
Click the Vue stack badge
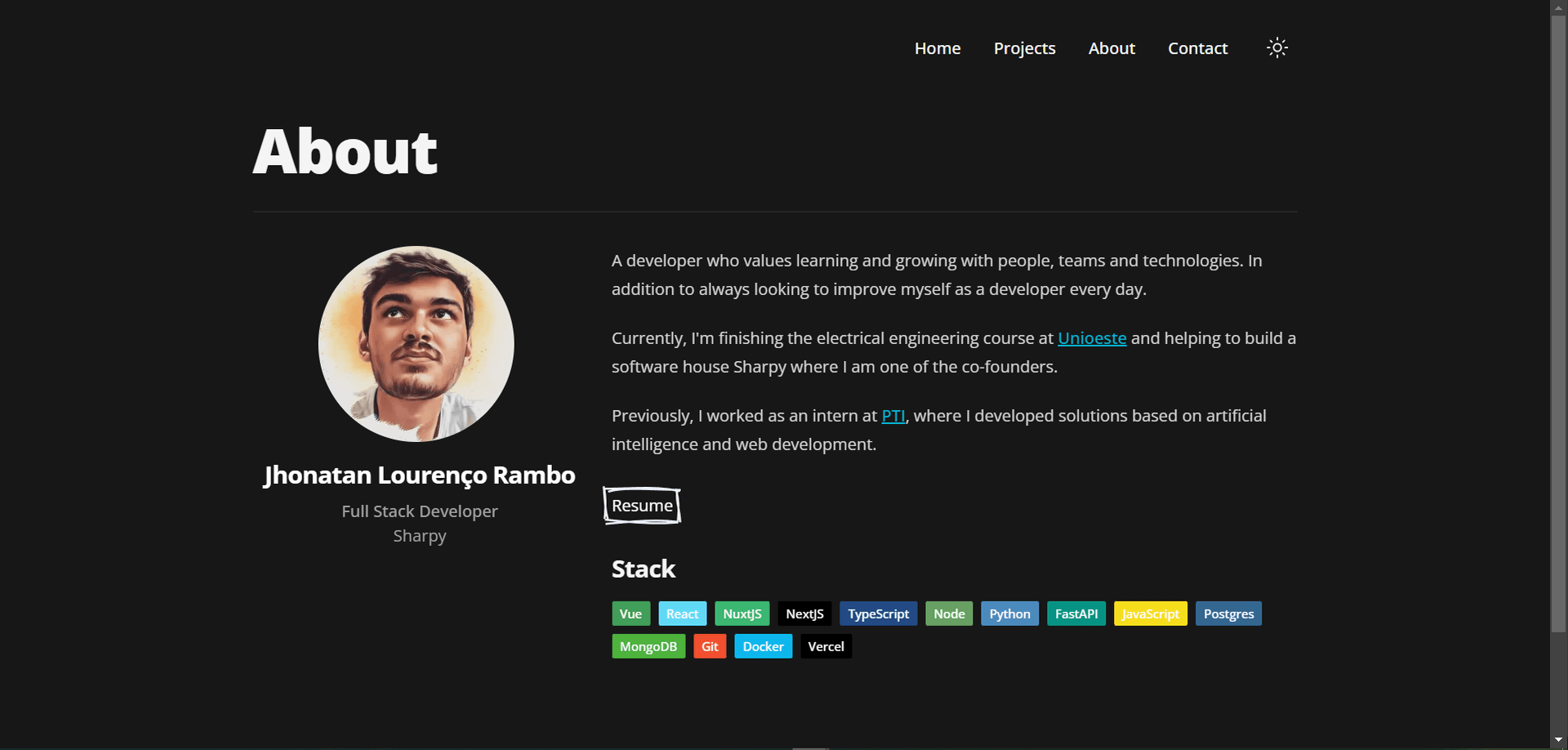[x=630, y=614]
